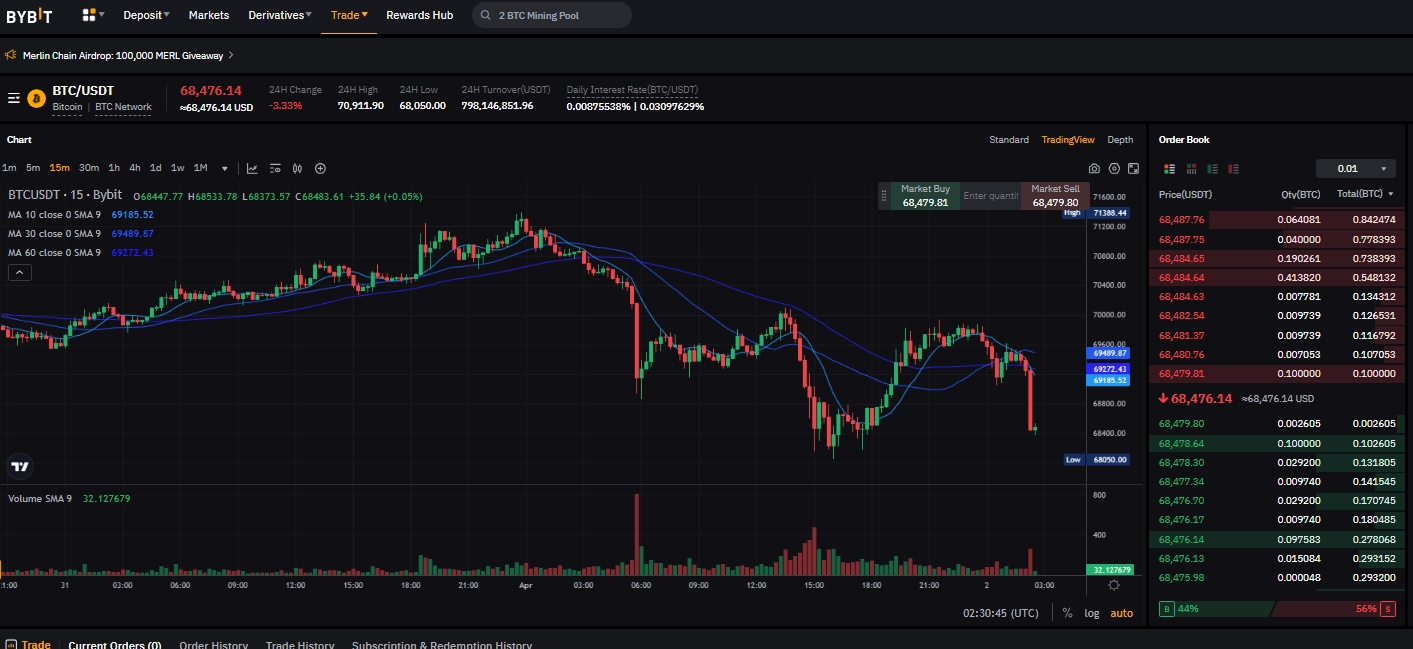Select the 1d timeframe
The width and height of the screenshot is (1413, 649).
(x=156, y=168)
